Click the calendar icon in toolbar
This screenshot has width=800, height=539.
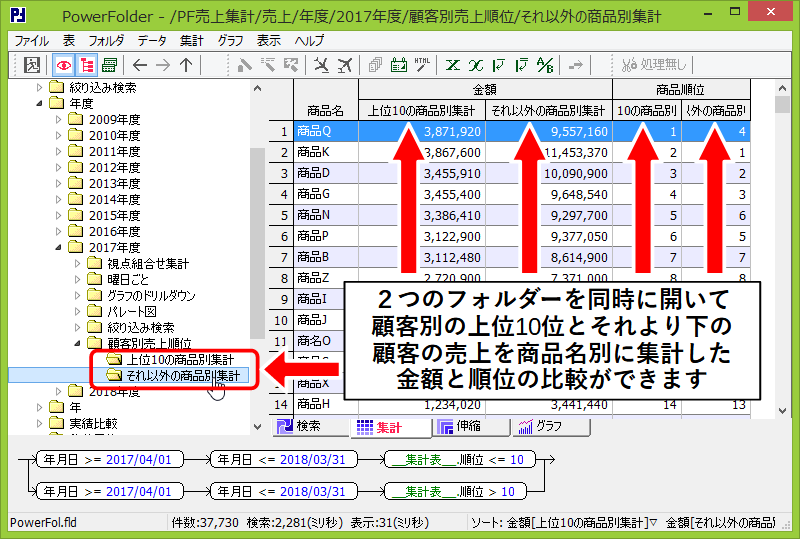(x=399, y=65)
